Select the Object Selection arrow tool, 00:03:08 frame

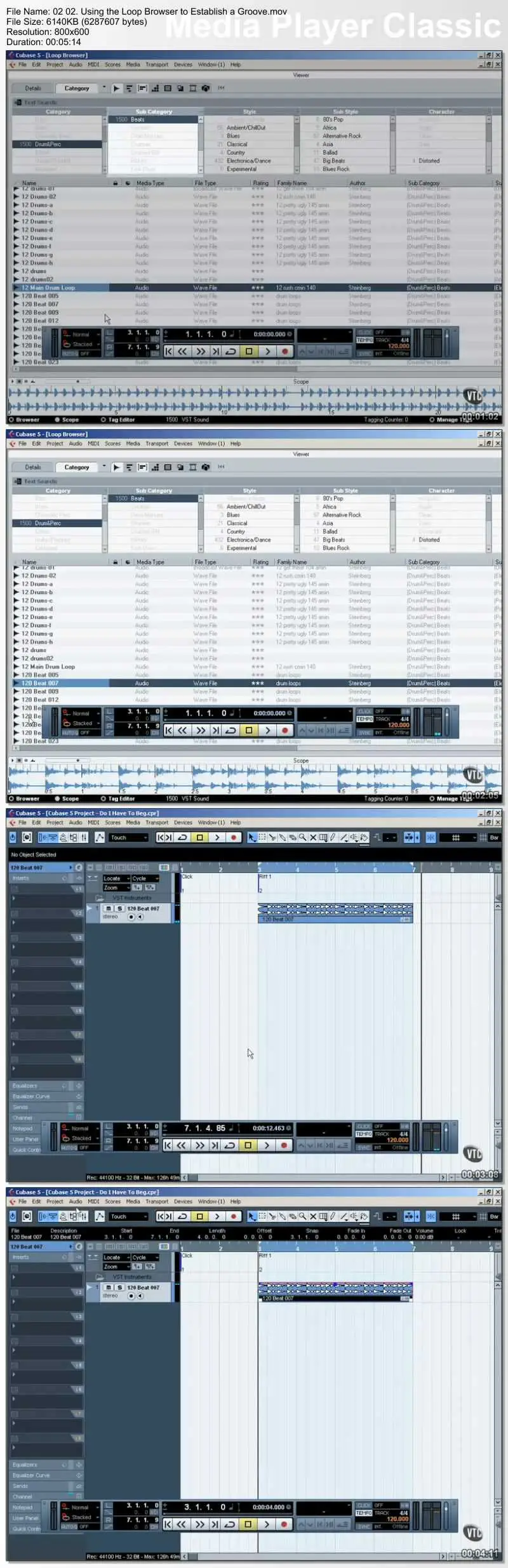coord(252,837)
